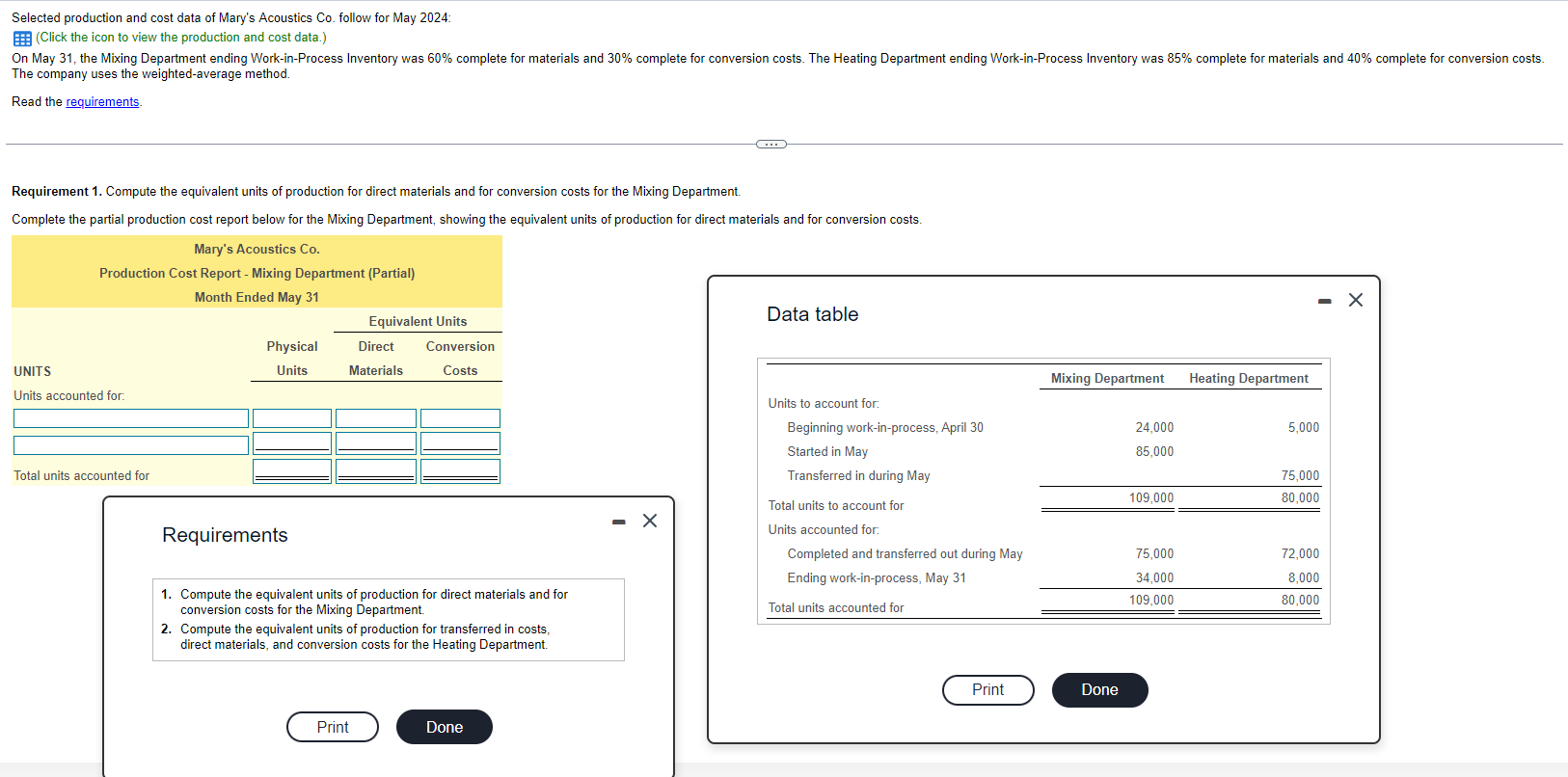Screen dimensions: 1568x777
Task: Click Mixing completed and transferred out value 75,000
Action: pos(1154,554)
